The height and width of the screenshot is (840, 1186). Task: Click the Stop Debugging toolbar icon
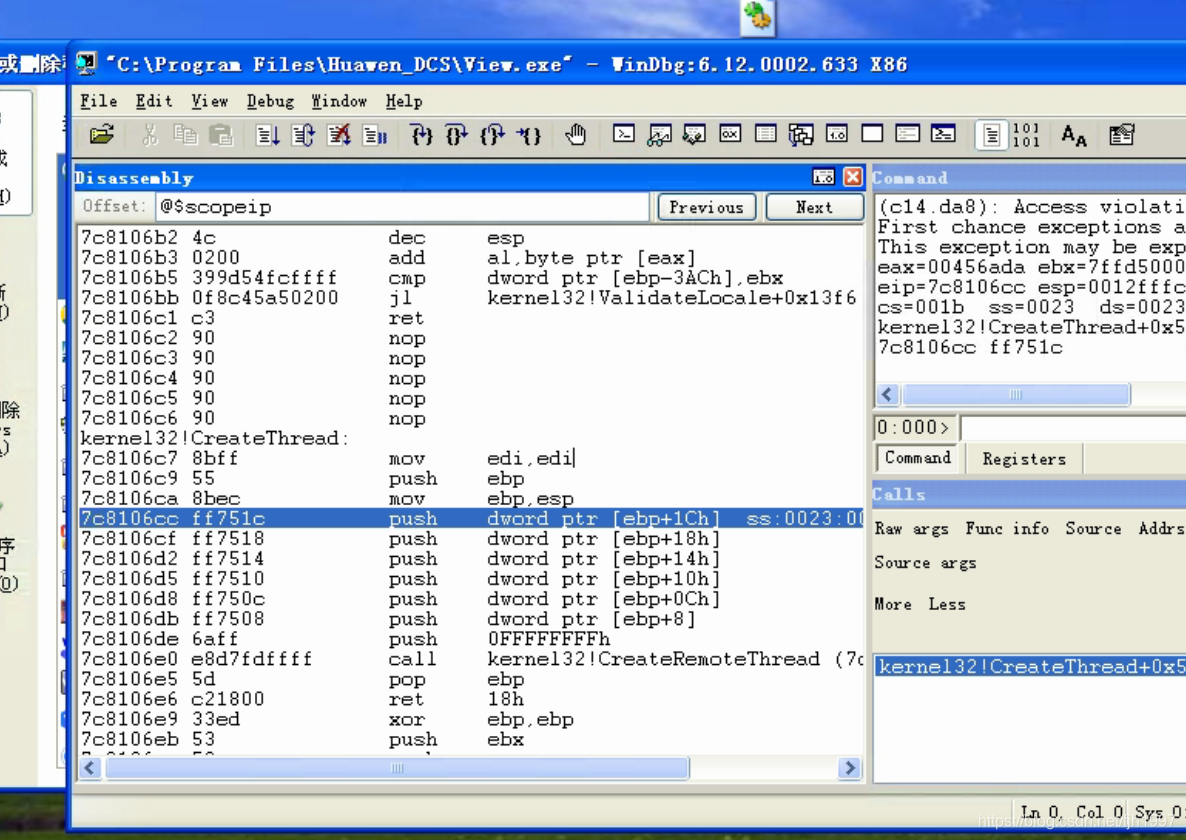click(x=339, y=135)
